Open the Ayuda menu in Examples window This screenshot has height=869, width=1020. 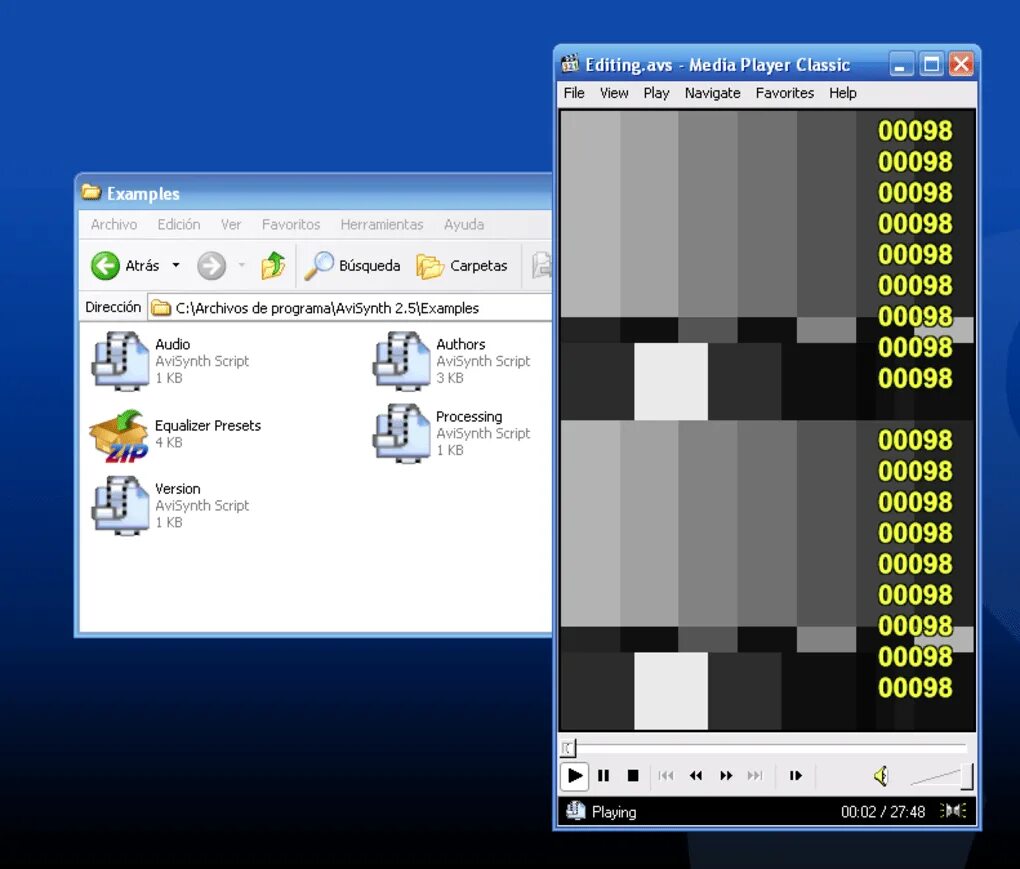[x=464, y=224]
